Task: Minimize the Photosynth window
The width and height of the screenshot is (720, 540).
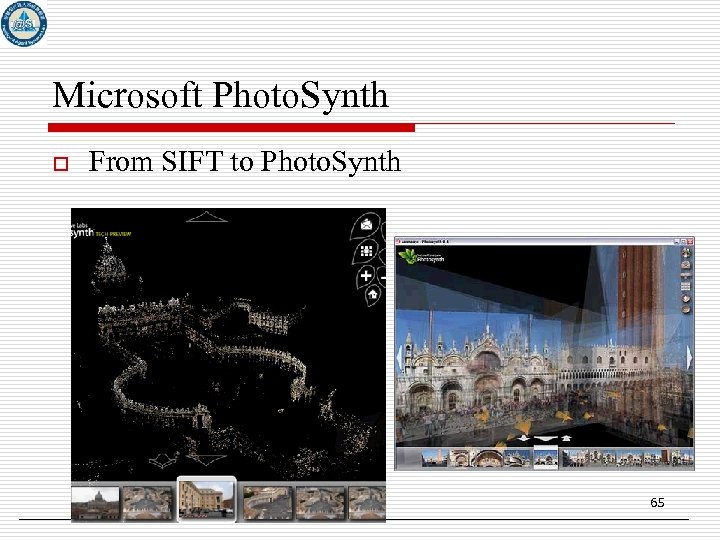Action: (676, 241)
